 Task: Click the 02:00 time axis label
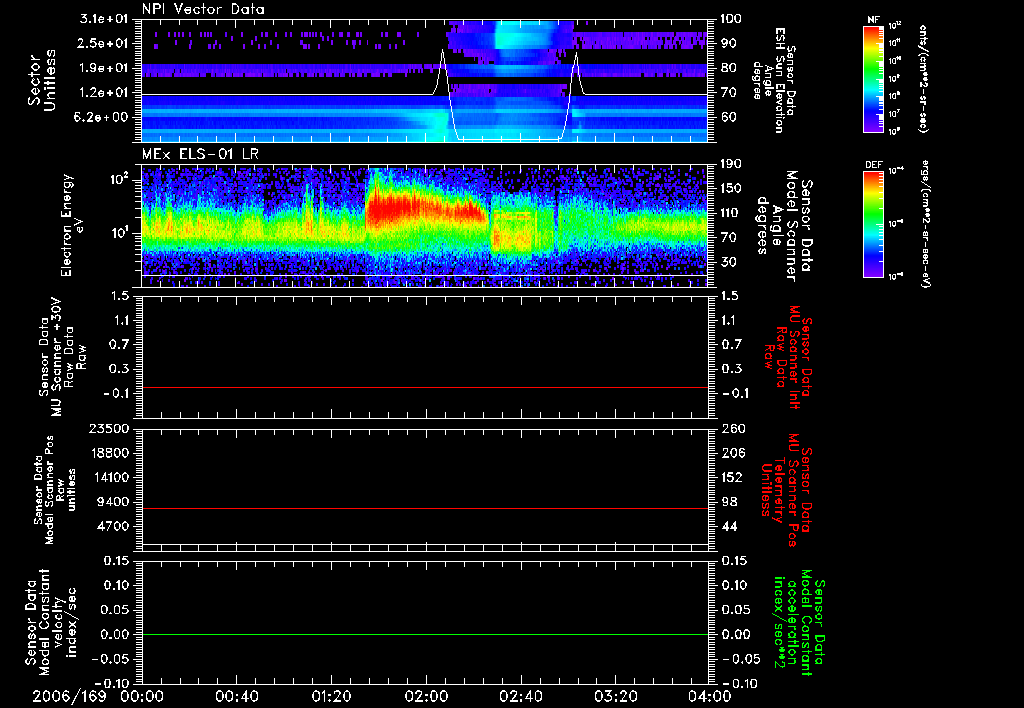(x=426, y=695)
